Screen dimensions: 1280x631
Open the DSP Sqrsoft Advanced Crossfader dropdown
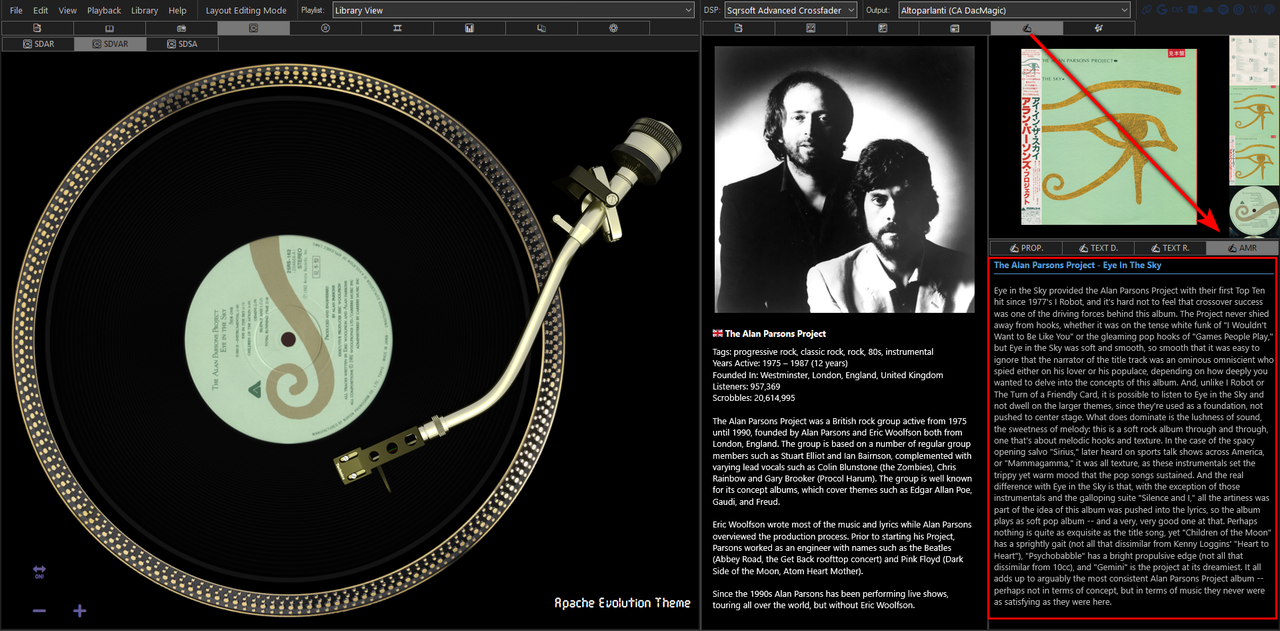[790, 10]
